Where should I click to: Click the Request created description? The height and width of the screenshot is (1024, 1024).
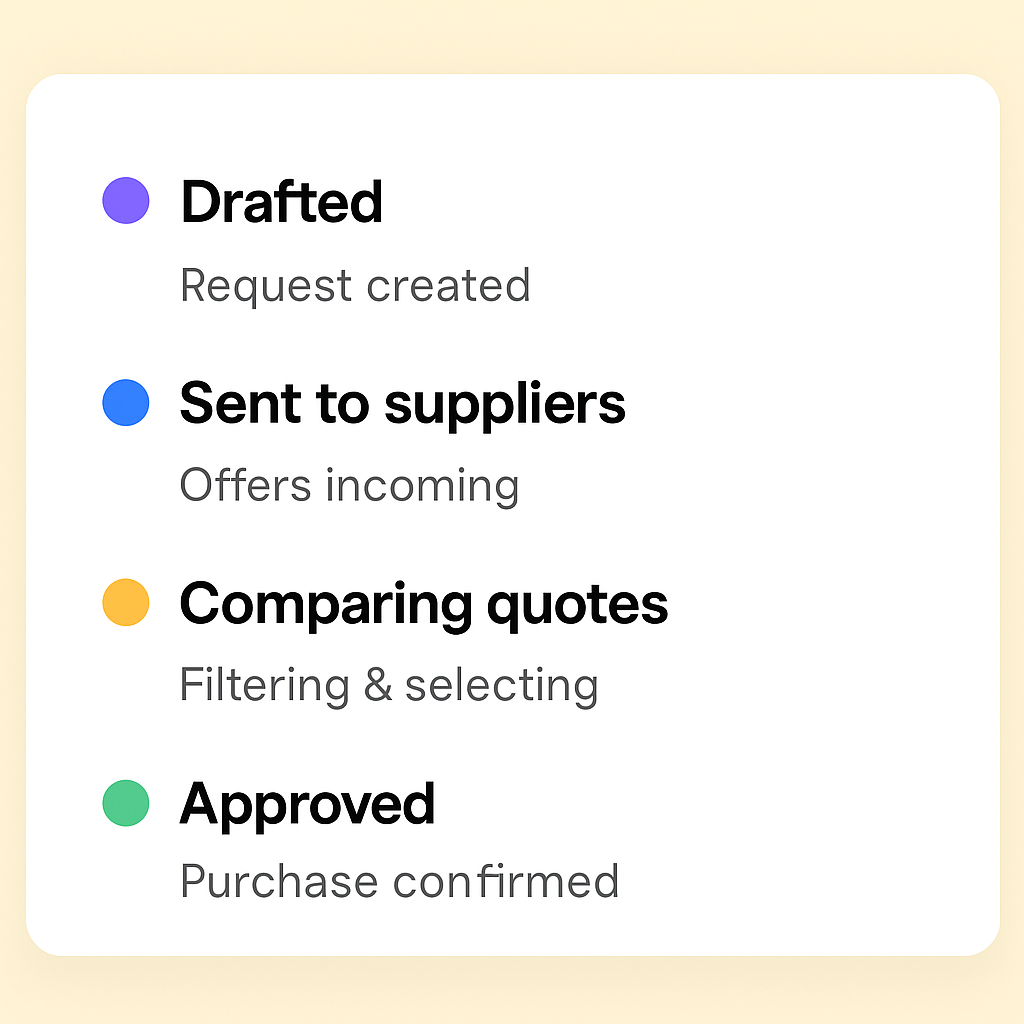355,287
